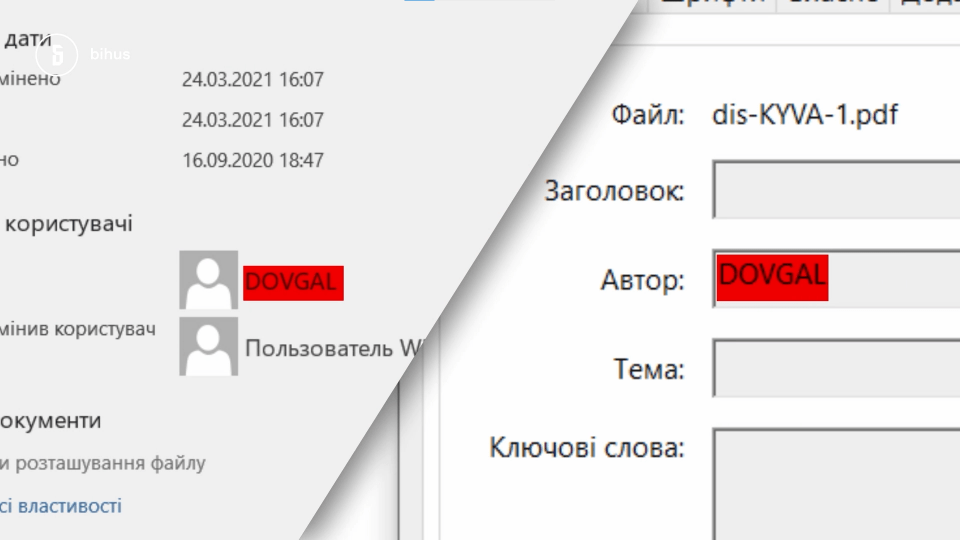Focus the Тема input field
Image resolution: width=960 pixels, height=540 pixels.
(x=836, y=368)
